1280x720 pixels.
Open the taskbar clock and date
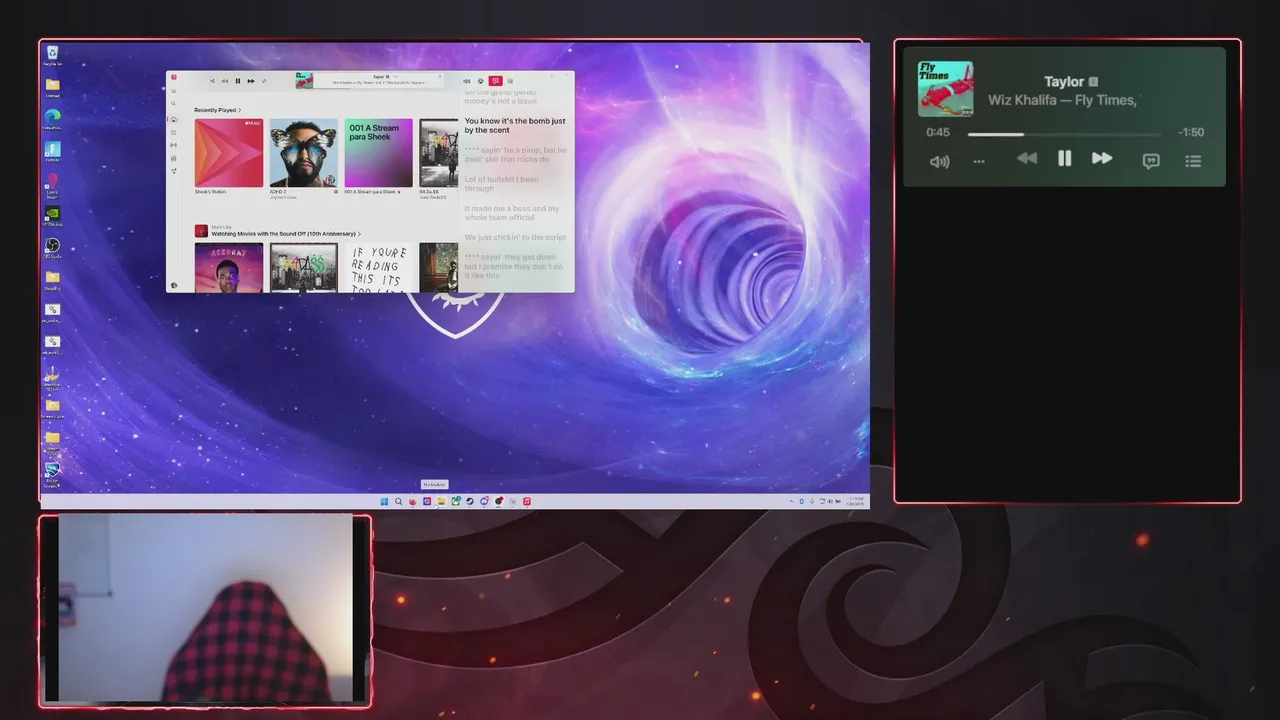pos(856,501)
